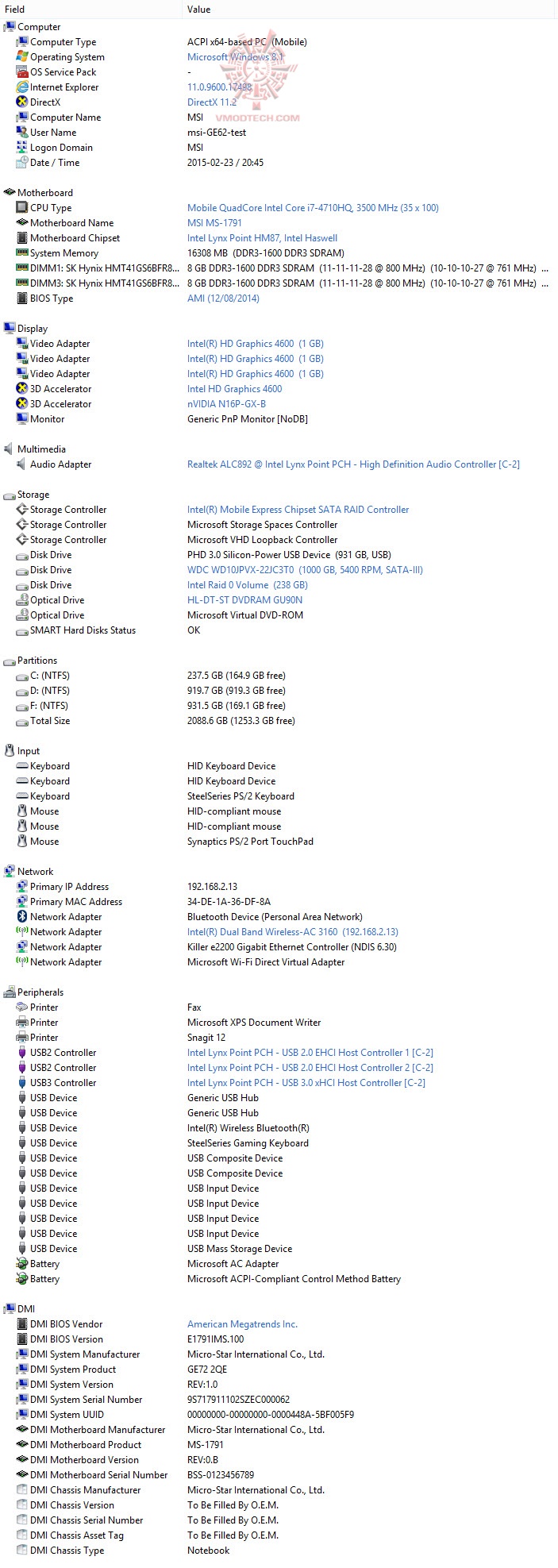
Task: Open the MSI MS-1791 motherboard link
Action: pyautogui.click(x=214, y=223)
